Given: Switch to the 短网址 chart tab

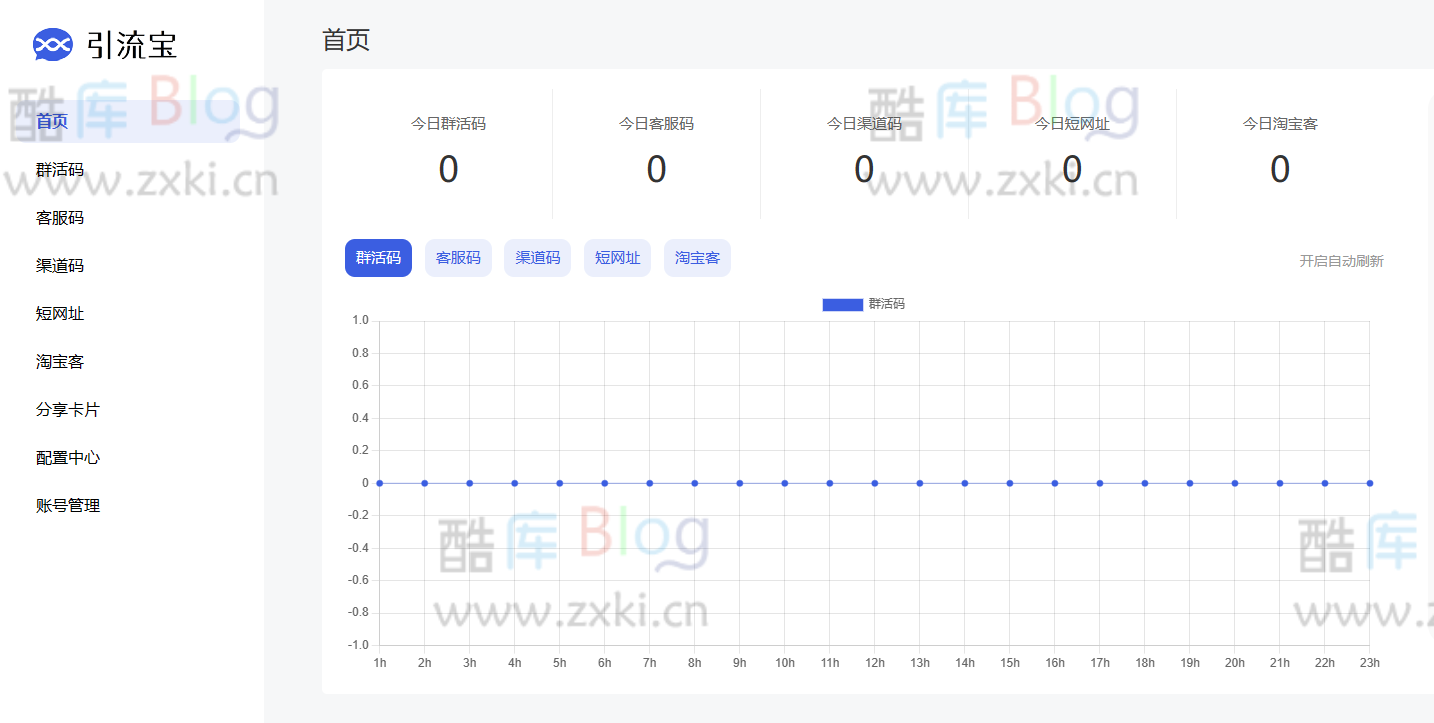Looking at the screenshot, I should (x=617, y=257).
